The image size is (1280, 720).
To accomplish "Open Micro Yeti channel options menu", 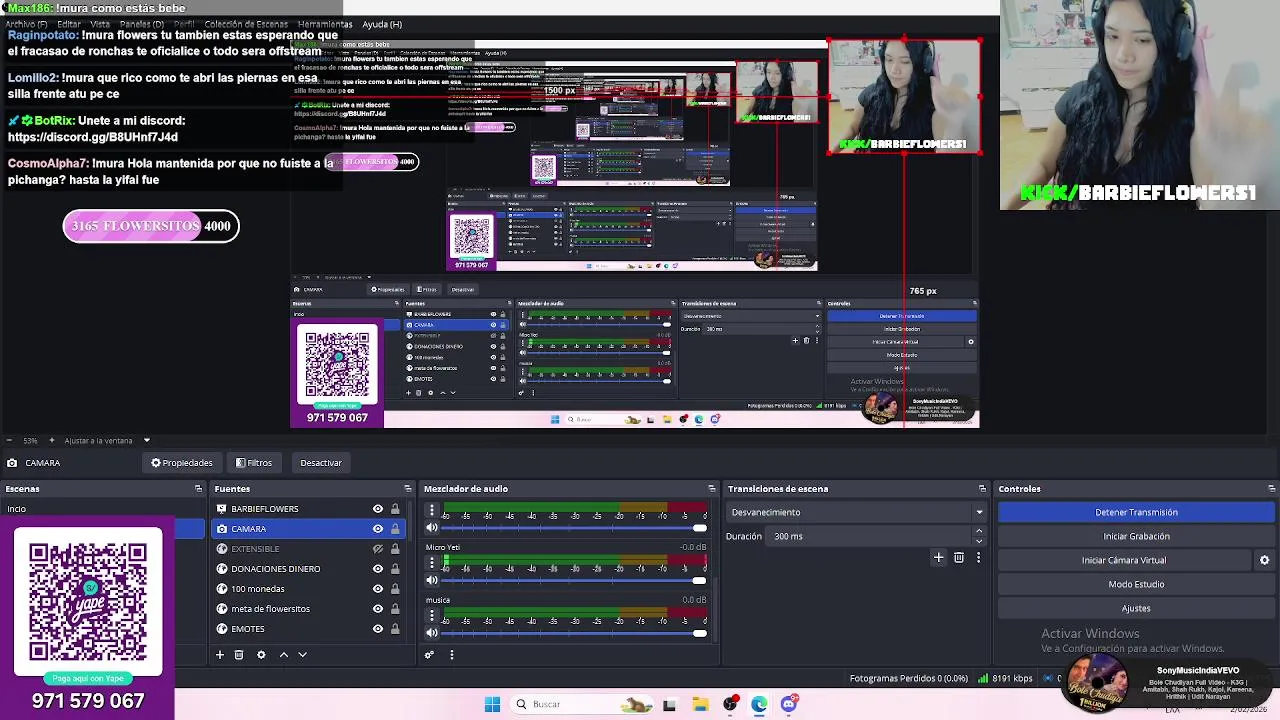I will click(432, 563).
